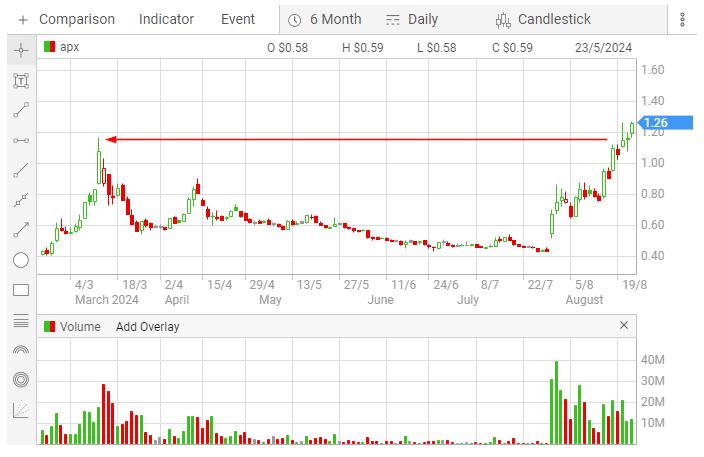Select the parallel lines retracement tool
Screen dimensions: 704x457
pyautogui.click(x=21, y=320)
